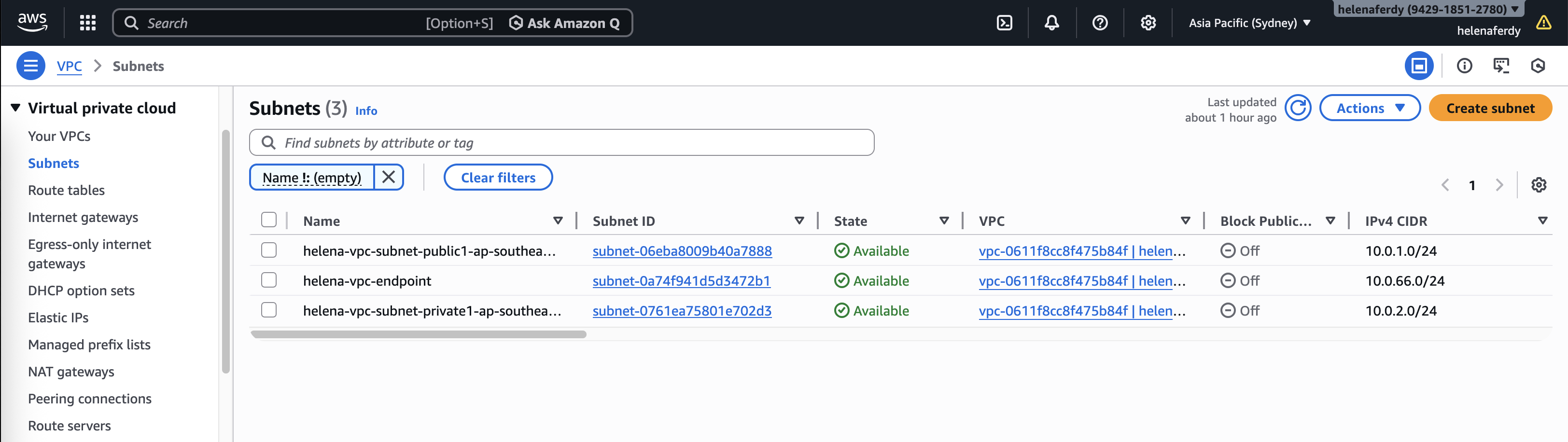The image size is (1568, 442).
Task: Click the horizontal table scrollbar
Action: pyautogui.click(x=418, y=334)
